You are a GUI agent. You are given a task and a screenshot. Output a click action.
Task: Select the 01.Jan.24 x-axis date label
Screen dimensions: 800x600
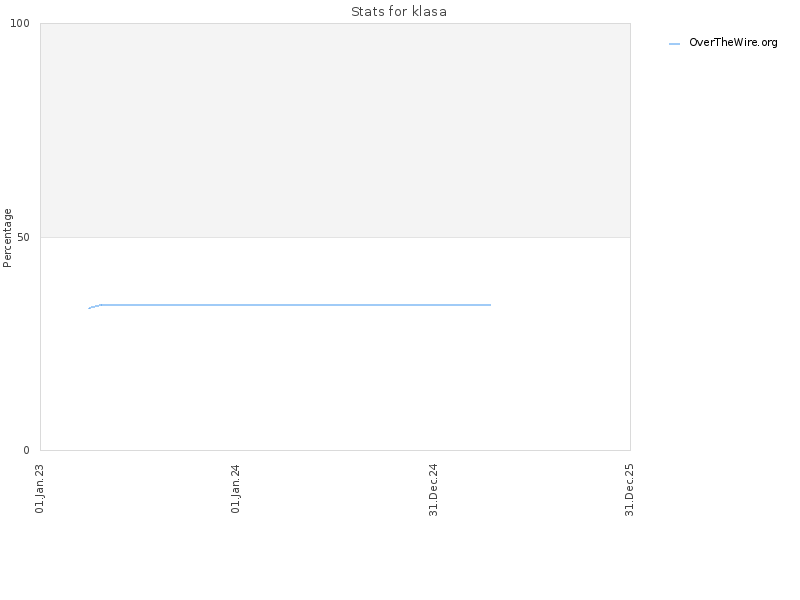tap(236, 488)
